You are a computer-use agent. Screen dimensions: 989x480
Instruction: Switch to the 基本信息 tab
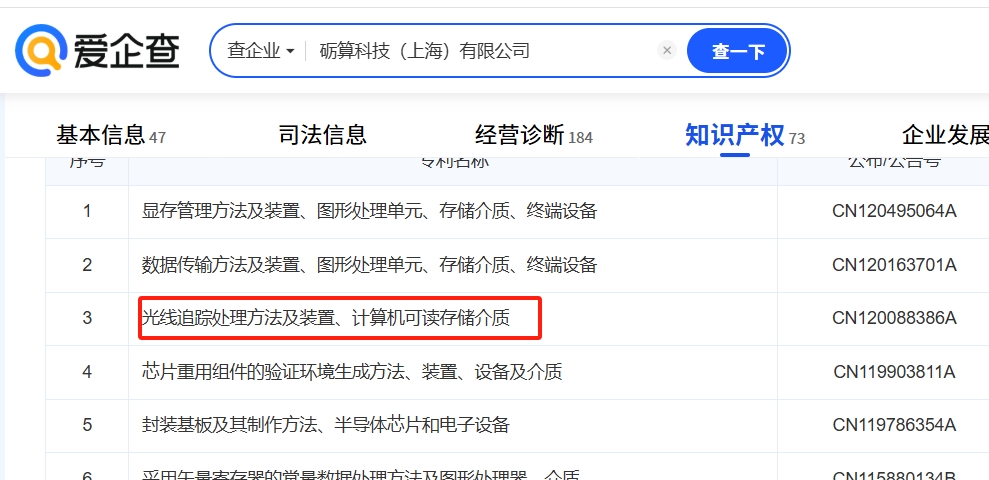click(x=111, y=135)
